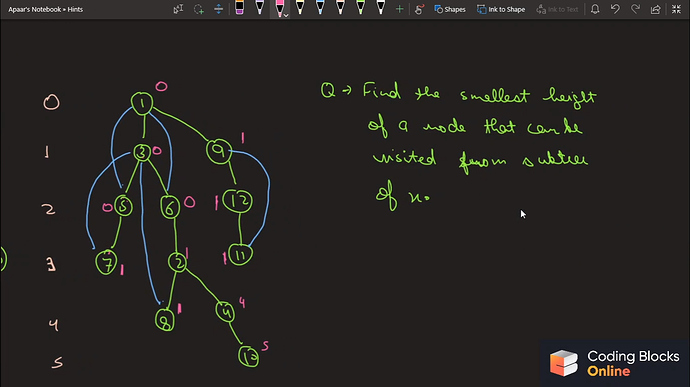Toggle Draw with Touch mode

point(419,9)
